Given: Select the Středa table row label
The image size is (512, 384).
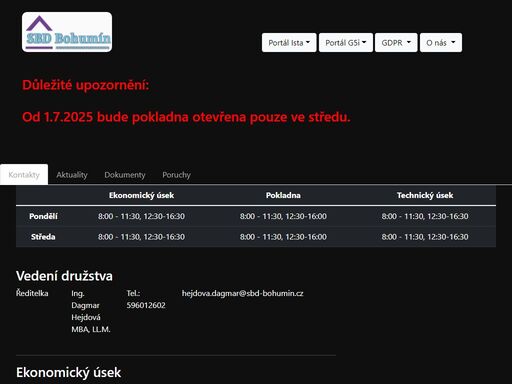Looking at the screenshot, I should coord(43,237).
